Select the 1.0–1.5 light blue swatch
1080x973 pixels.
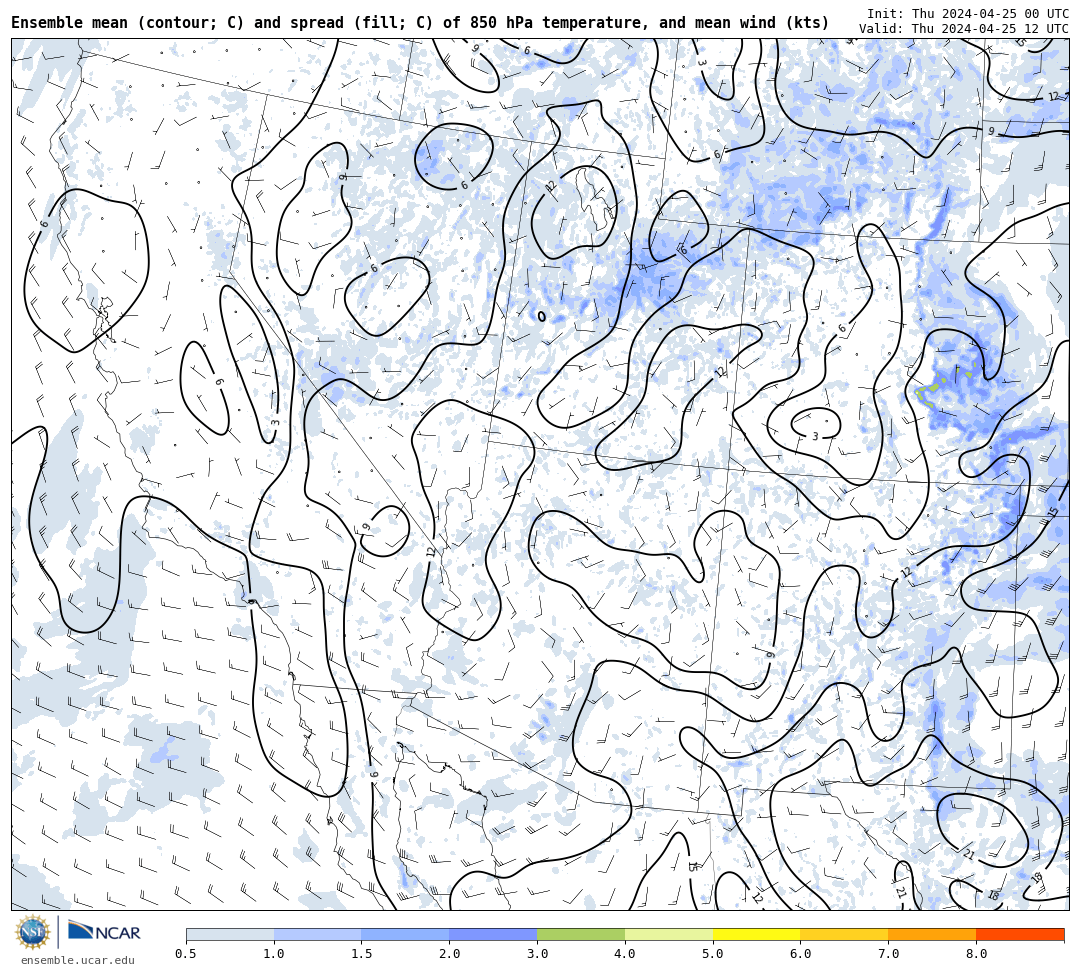click(x=318, y=934)
